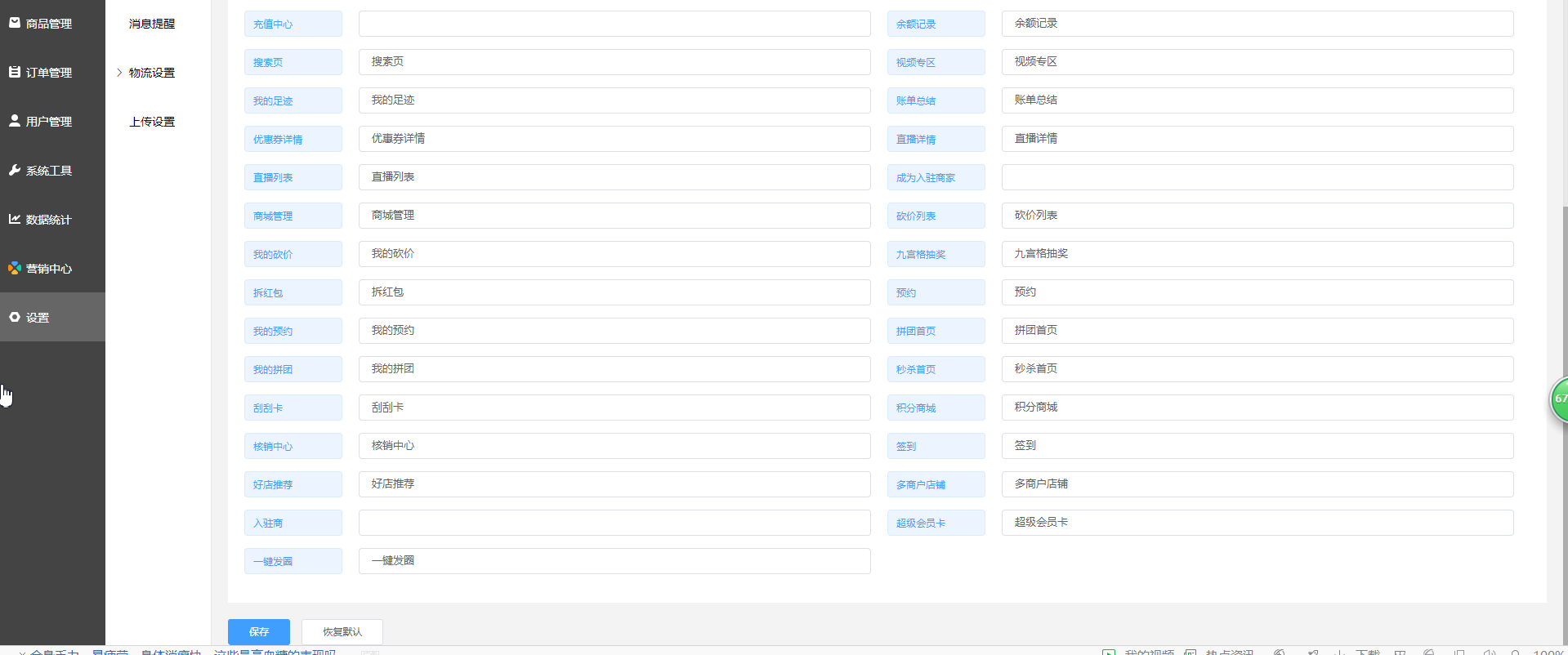Click the blue 九宫格抽奖 label
The image size is (1568, 655).
936,254
